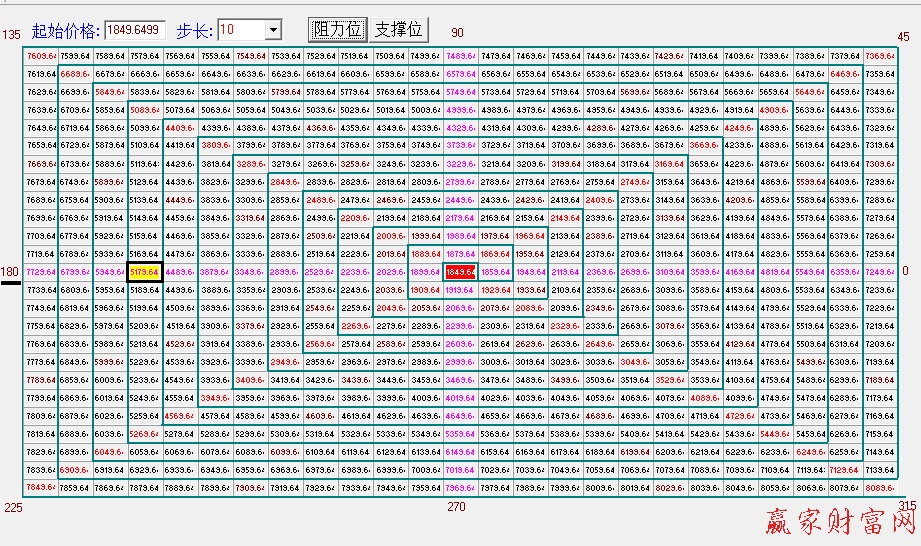
Task: Click the 45 degree angle label
Action: click(x=903, y=37)
